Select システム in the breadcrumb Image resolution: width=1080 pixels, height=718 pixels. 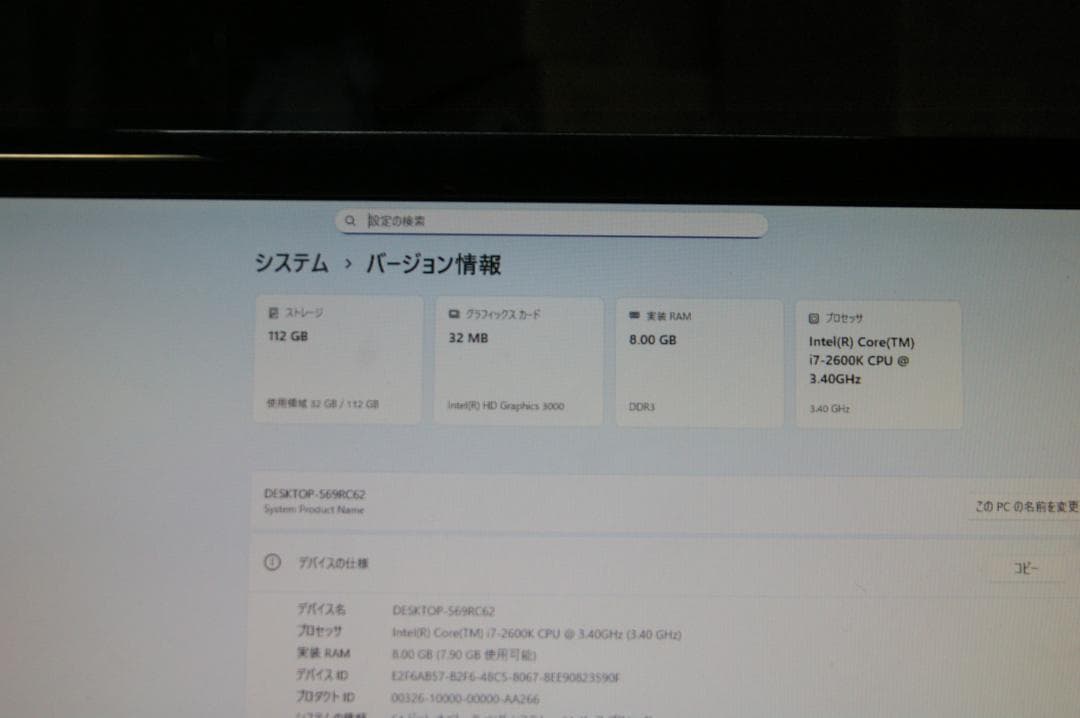coord(294,264)
